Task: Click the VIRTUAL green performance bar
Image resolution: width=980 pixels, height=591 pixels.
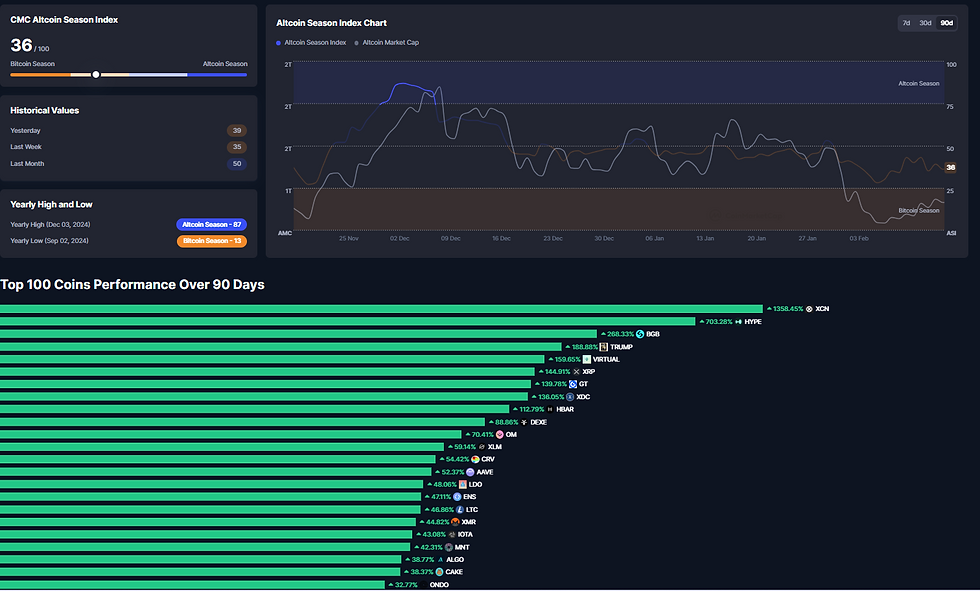Action: coord(272,359)
